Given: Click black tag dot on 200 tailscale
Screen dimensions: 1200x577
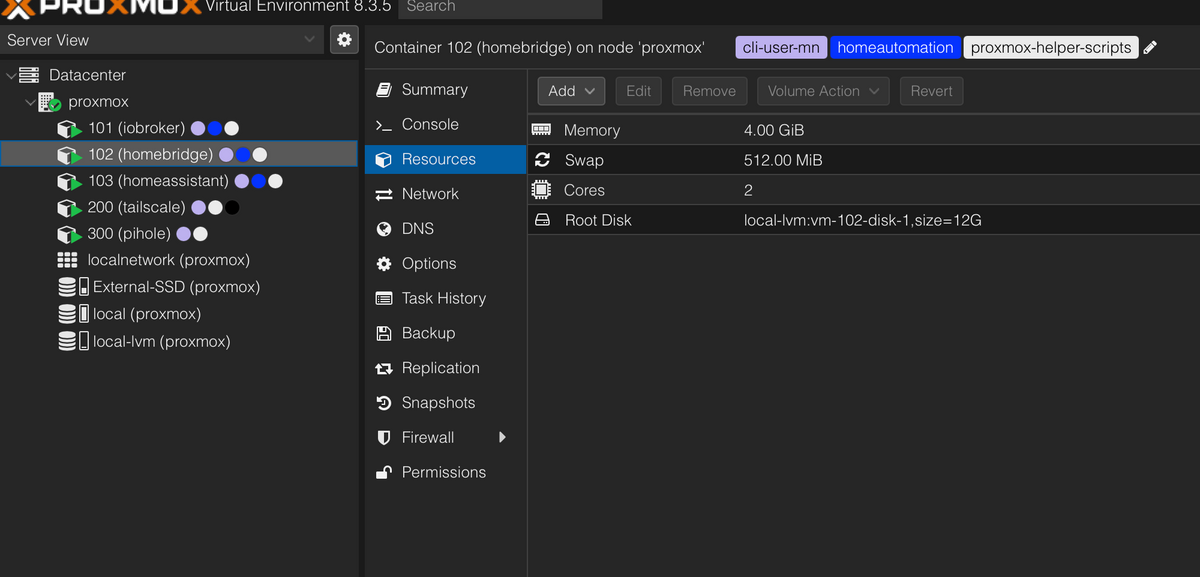Looking at the screenshot, I should tap(232, 208).
